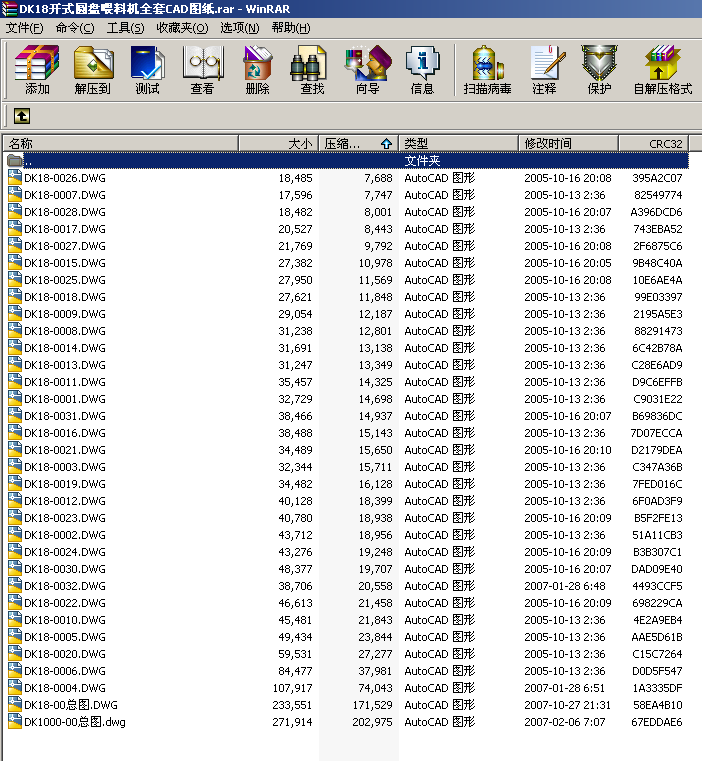Sort by the 类型 column header
This screenshot has height=761, width=702.
click(x=459, y=144)
